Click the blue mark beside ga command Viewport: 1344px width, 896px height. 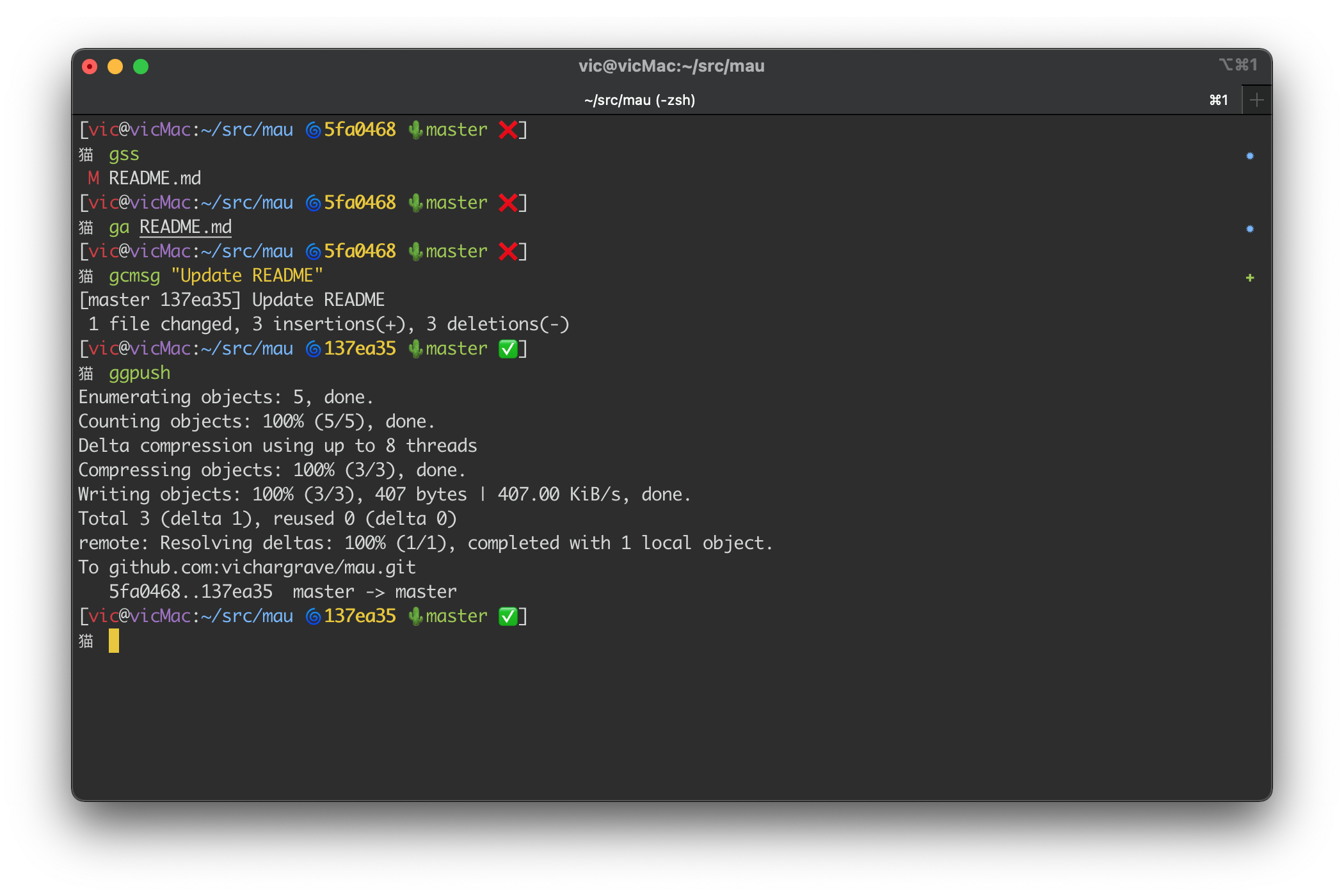(x=1249, y=228)
